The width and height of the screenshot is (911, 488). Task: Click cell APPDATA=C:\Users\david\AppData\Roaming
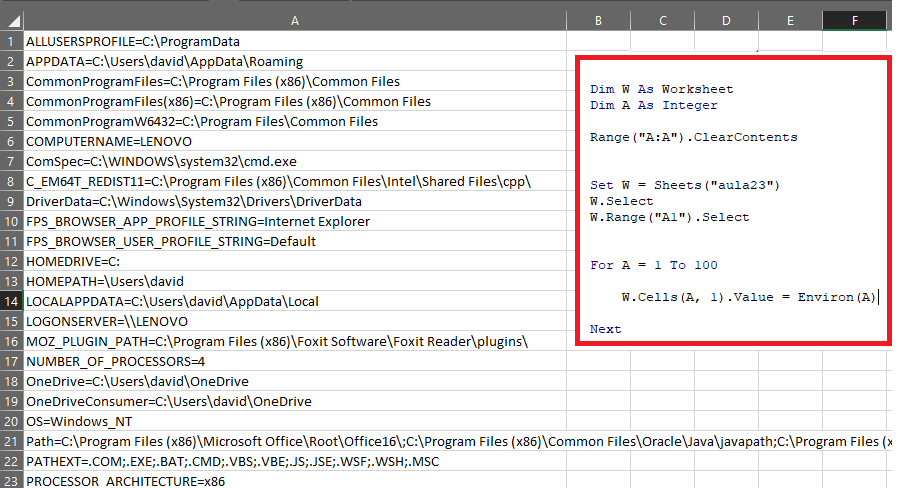[x=295, y=61]
